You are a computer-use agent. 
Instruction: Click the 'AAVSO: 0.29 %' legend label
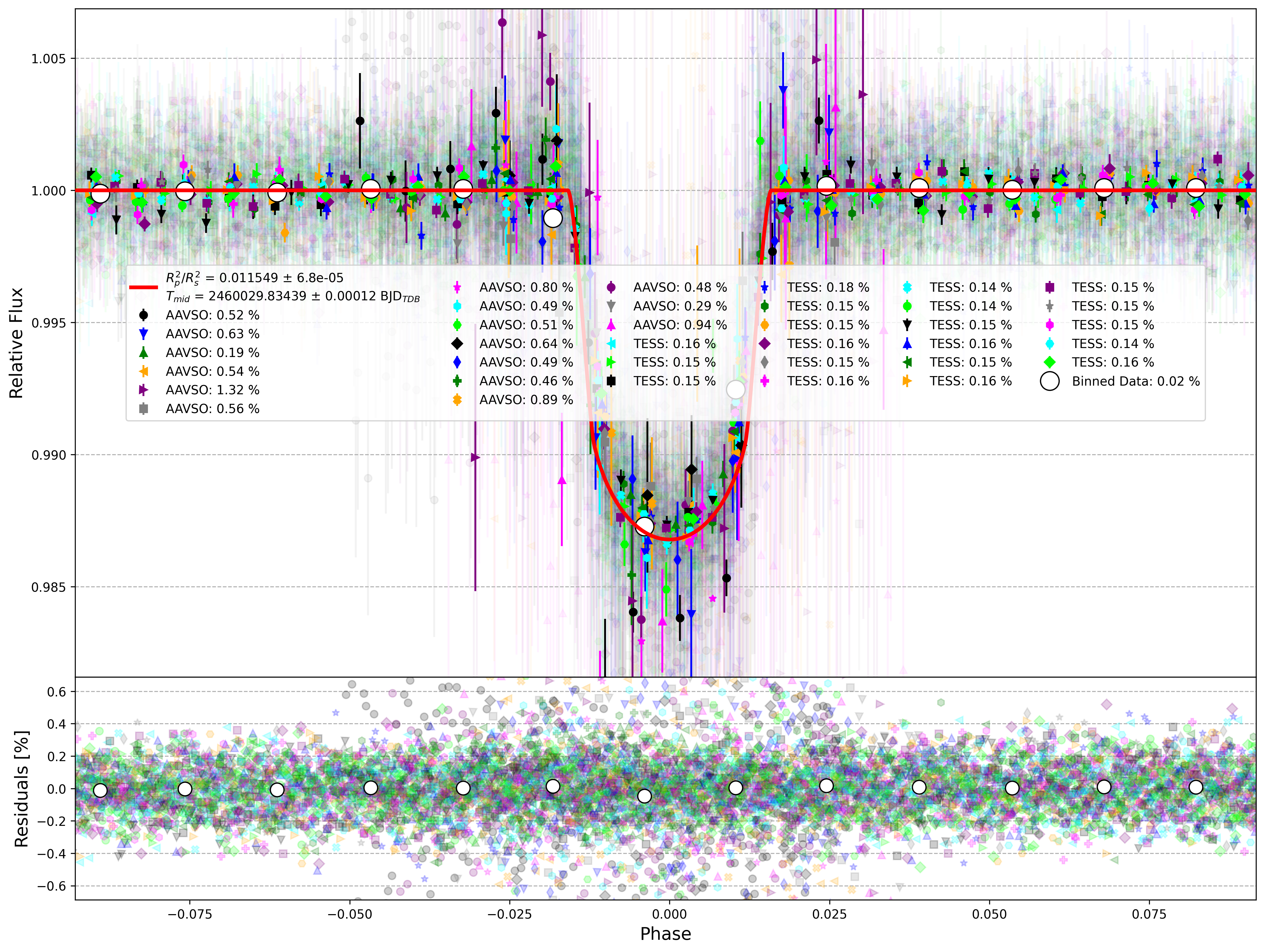(680, 306)
